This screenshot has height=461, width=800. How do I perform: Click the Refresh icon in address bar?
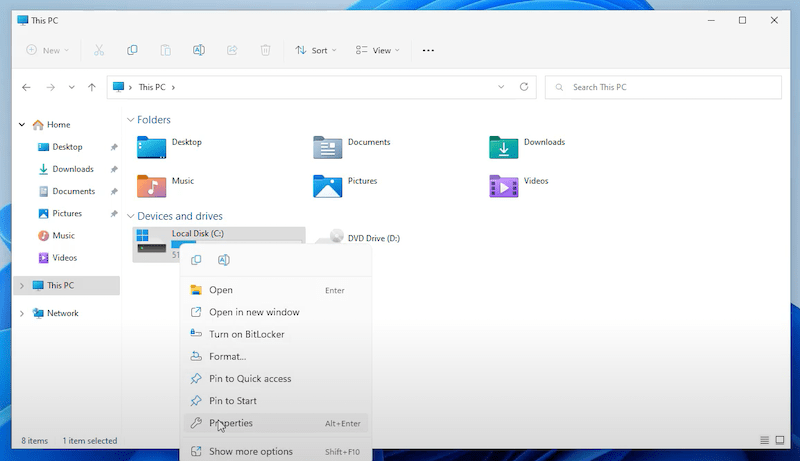pos(524,87)
